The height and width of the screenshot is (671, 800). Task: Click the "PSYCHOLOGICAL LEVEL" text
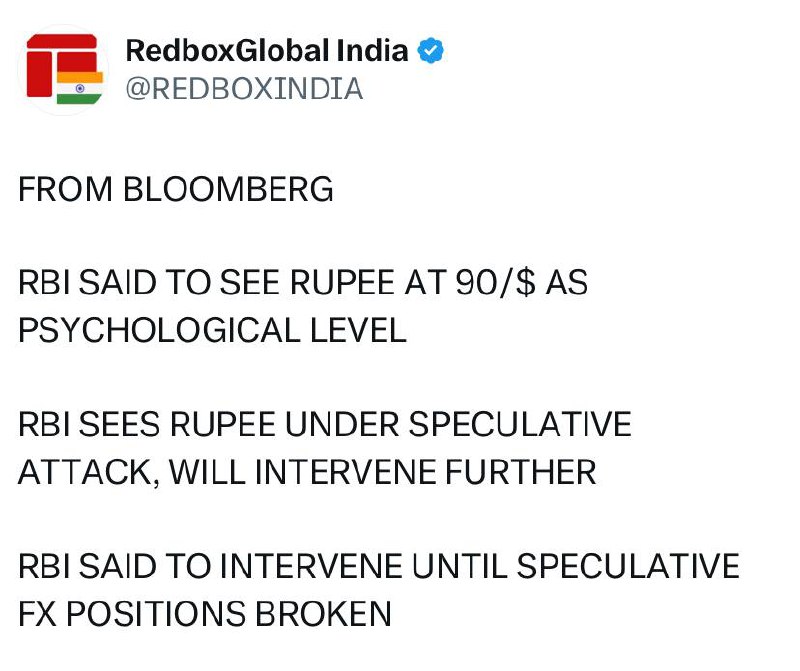212,330
